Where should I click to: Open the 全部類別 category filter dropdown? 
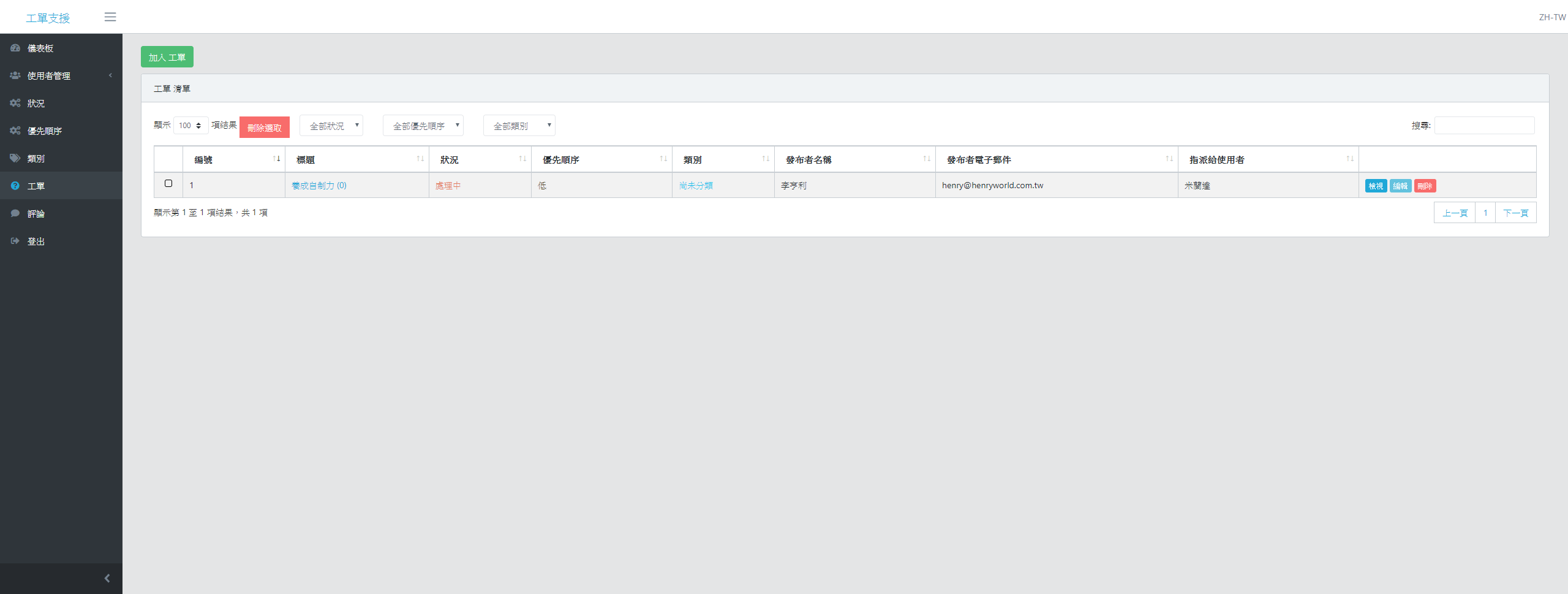coord(519,125)
